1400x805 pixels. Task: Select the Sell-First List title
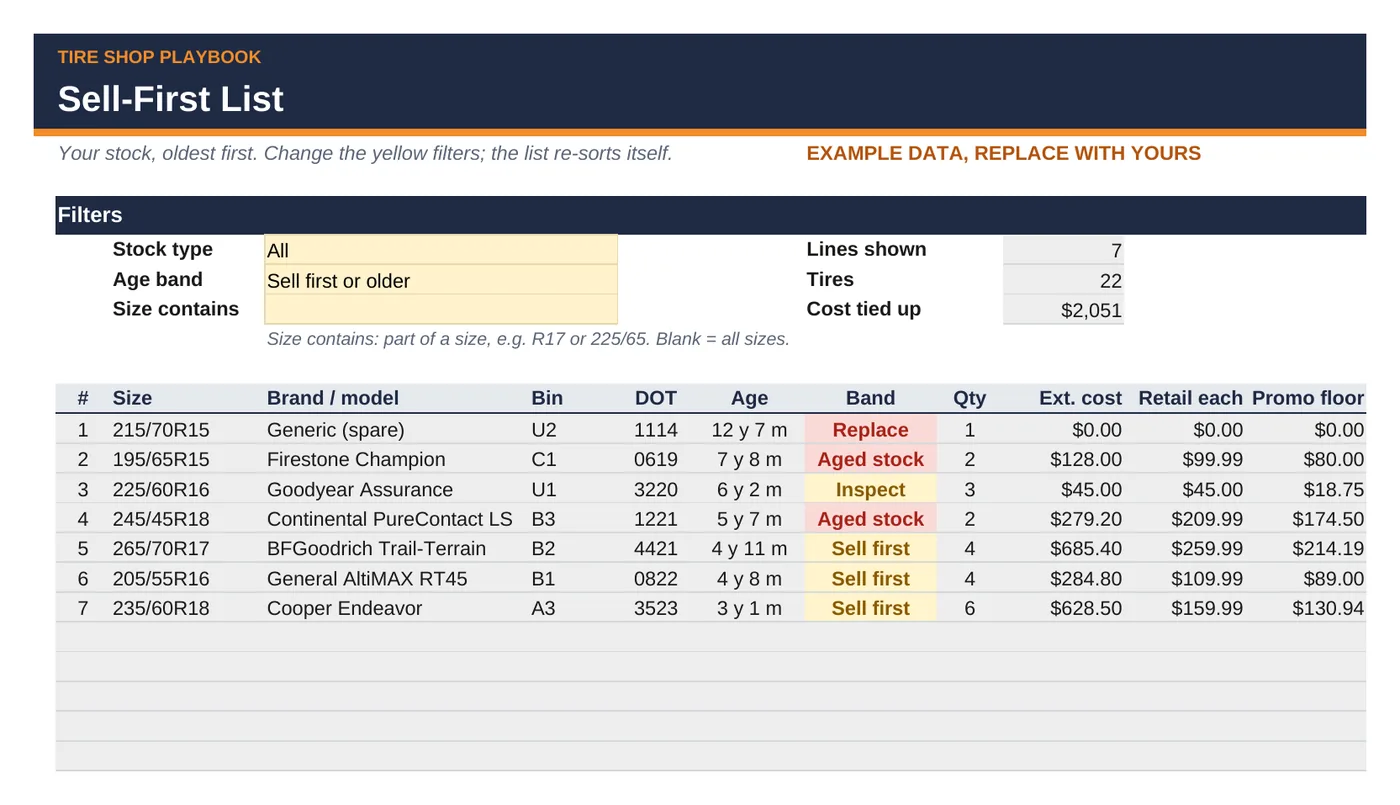tap(170, 99)
